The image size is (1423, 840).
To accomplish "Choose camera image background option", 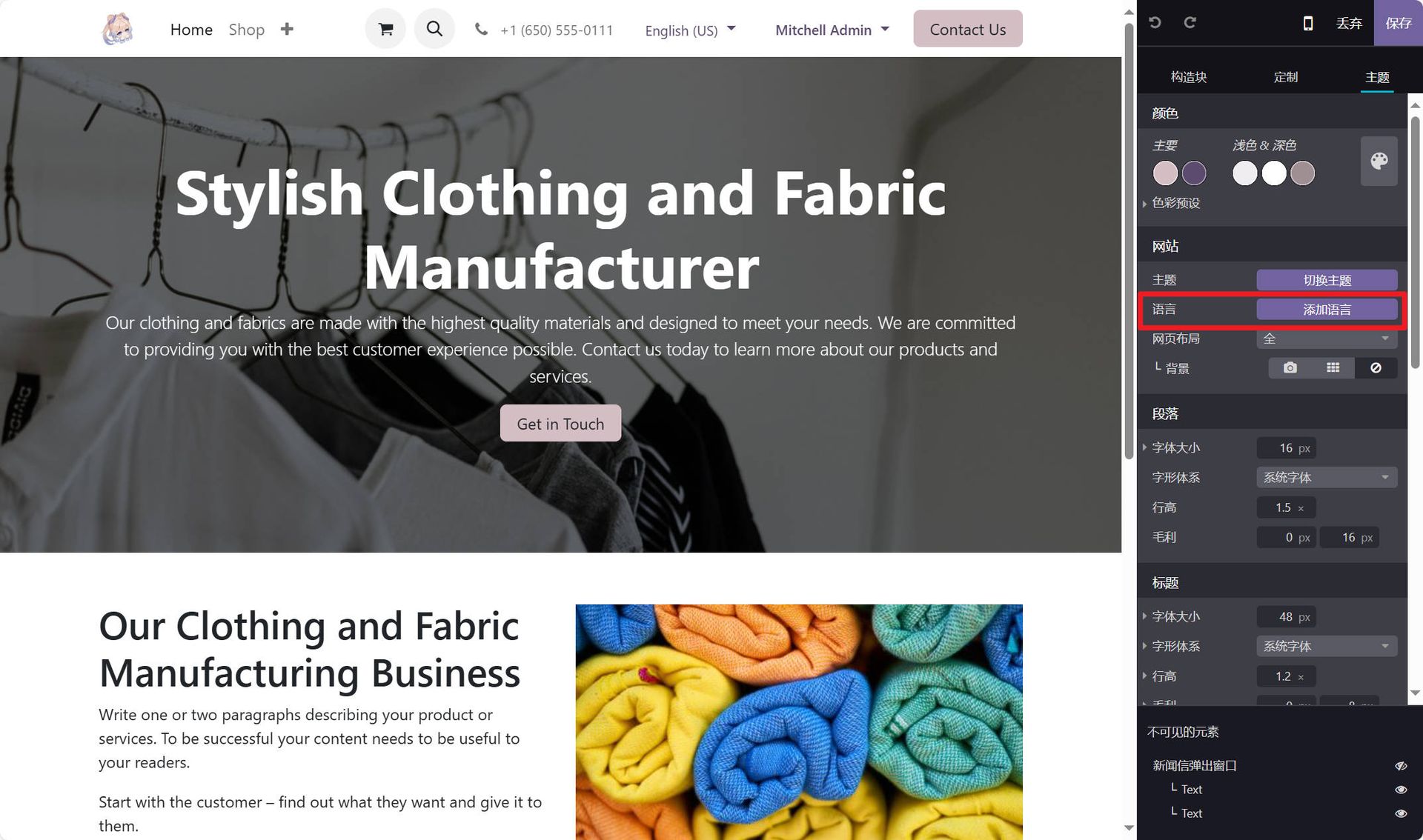I will coord(1290,368).
